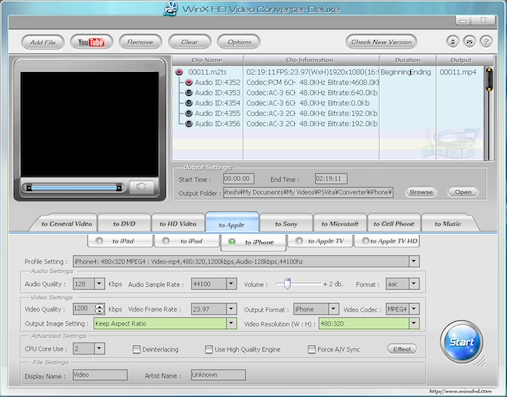The width and height of the screenshot is (507, 397).
Task: Select audio track icon for ID:4353
Action: (189, 93)
